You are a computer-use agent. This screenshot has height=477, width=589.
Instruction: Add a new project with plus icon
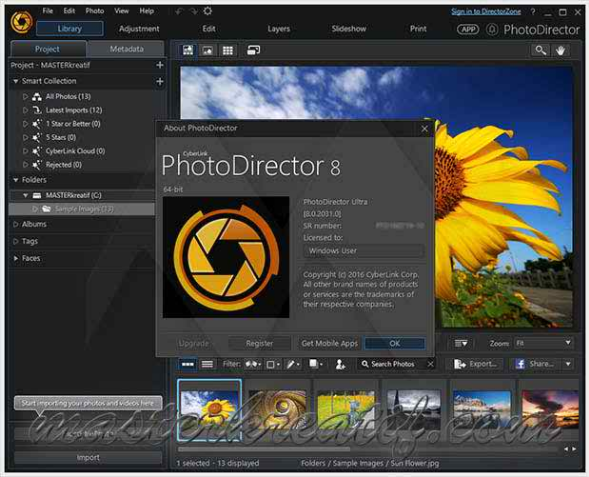pos(160,65)
